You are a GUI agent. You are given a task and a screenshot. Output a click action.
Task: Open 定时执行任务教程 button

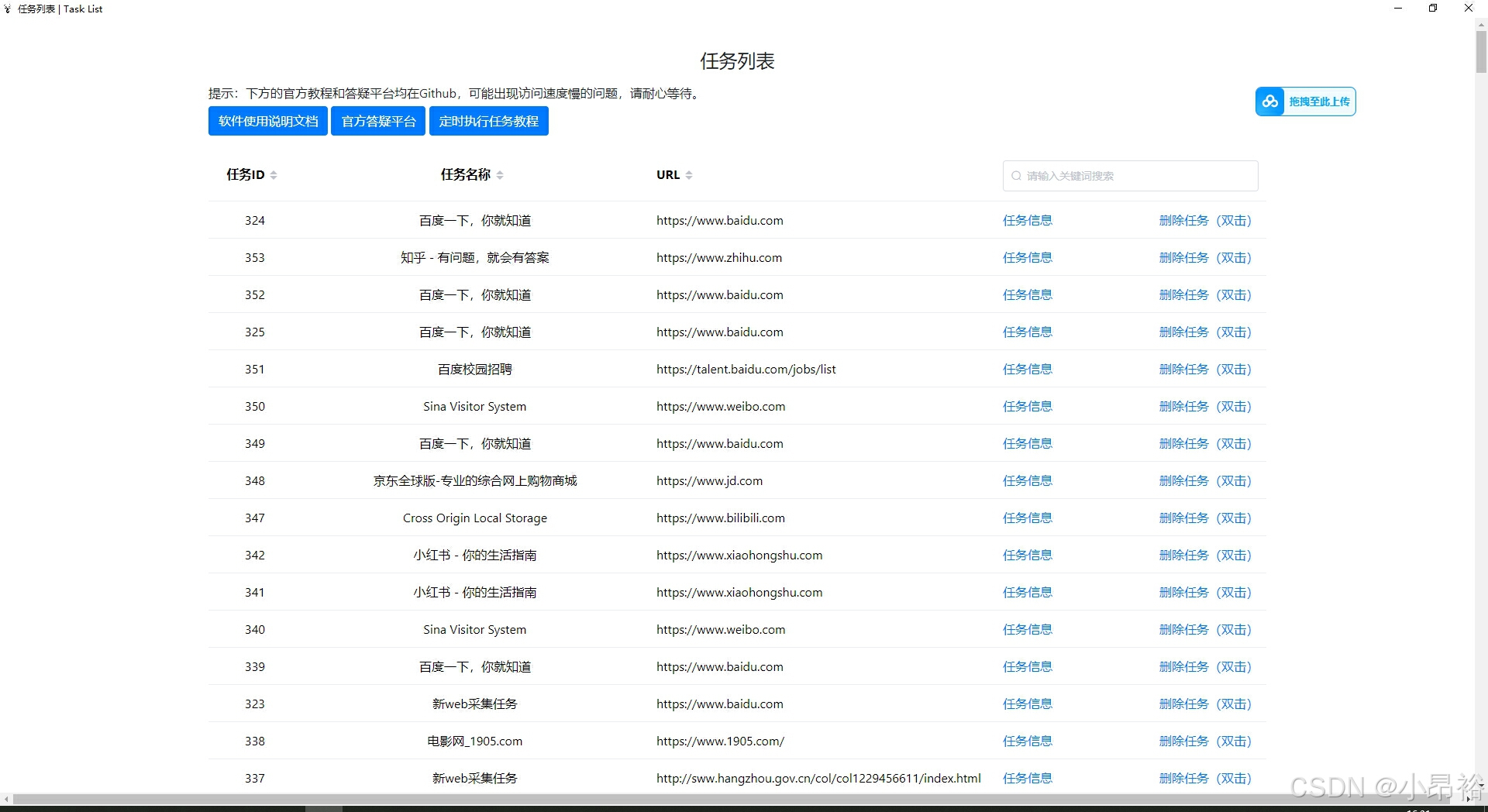point(489,121)
